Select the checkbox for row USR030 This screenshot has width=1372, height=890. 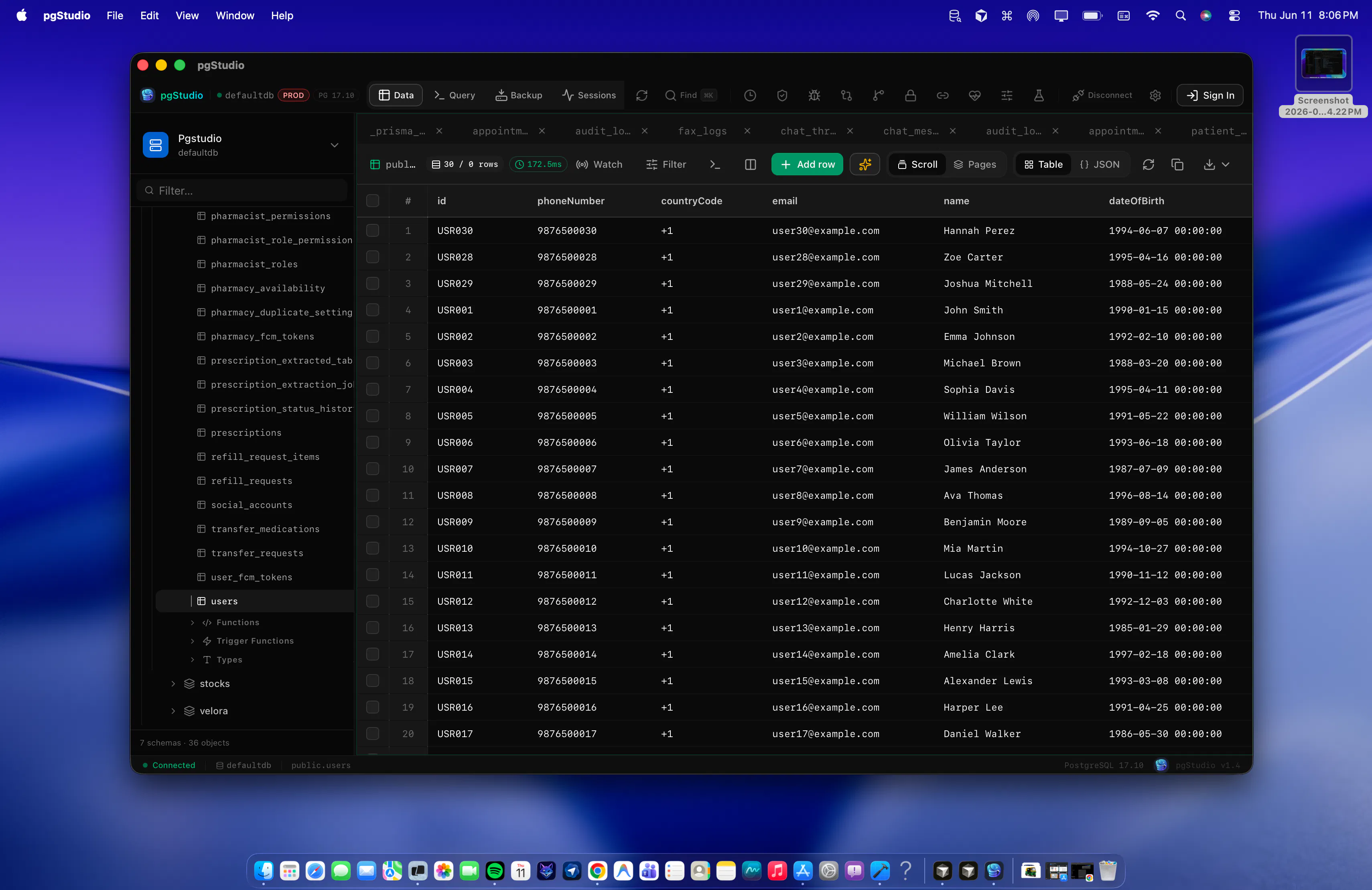pyautogui.click(x=373, y=231)
